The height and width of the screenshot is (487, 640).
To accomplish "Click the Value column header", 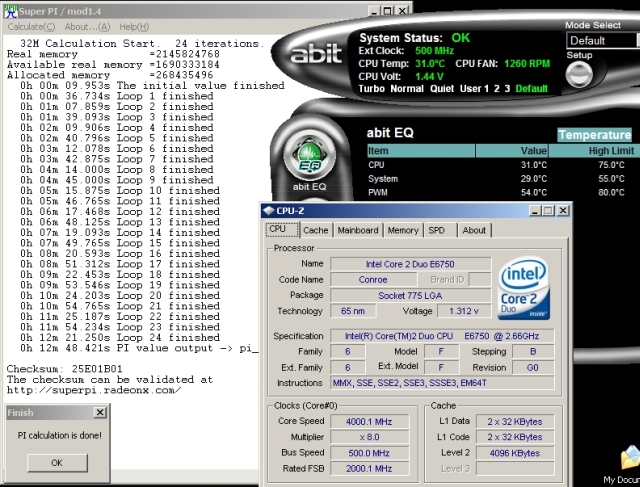I will pos(511,151).
